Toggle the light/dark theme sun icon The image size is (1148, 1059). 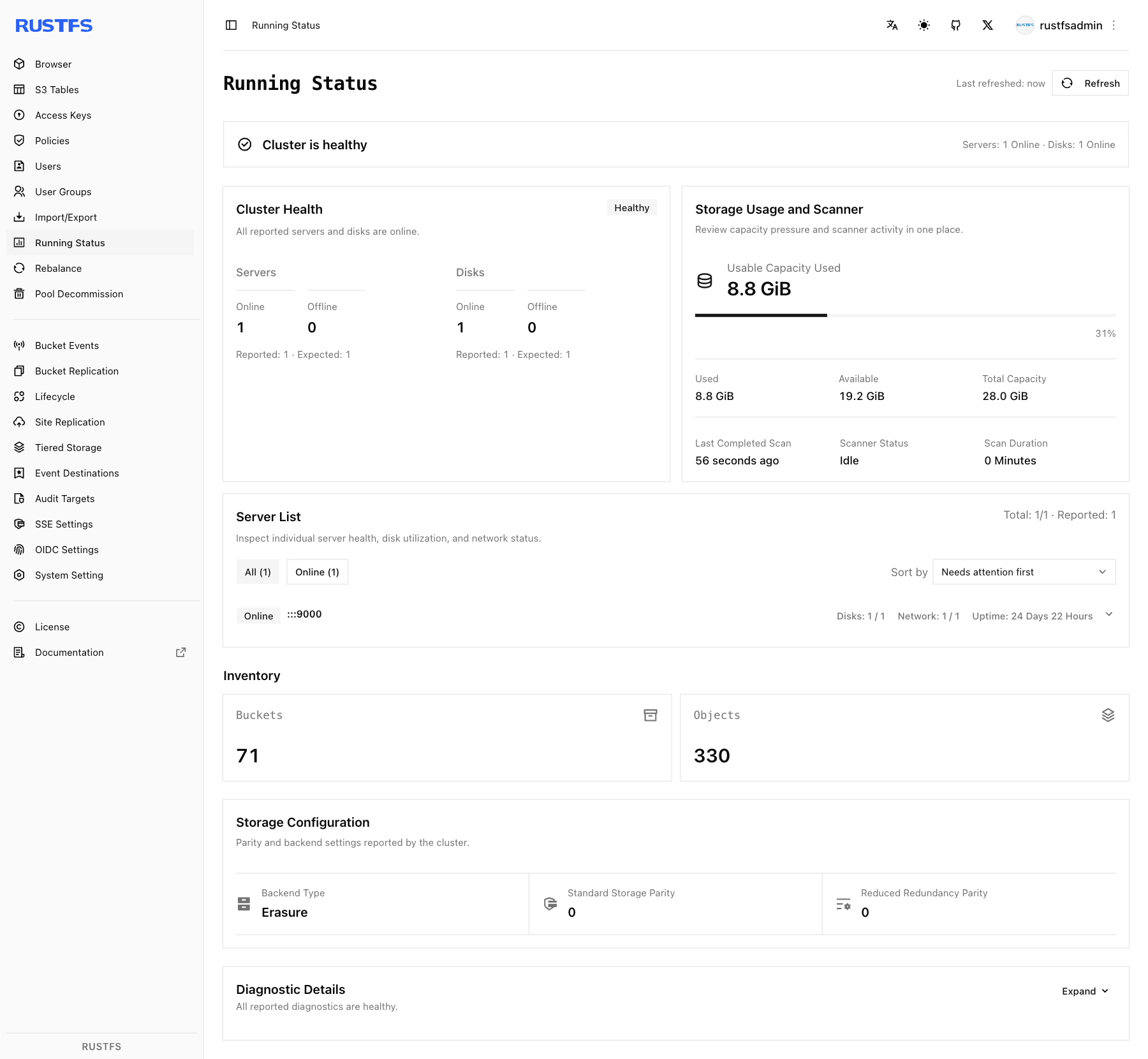pyautogui.click(x=924, y=25)
